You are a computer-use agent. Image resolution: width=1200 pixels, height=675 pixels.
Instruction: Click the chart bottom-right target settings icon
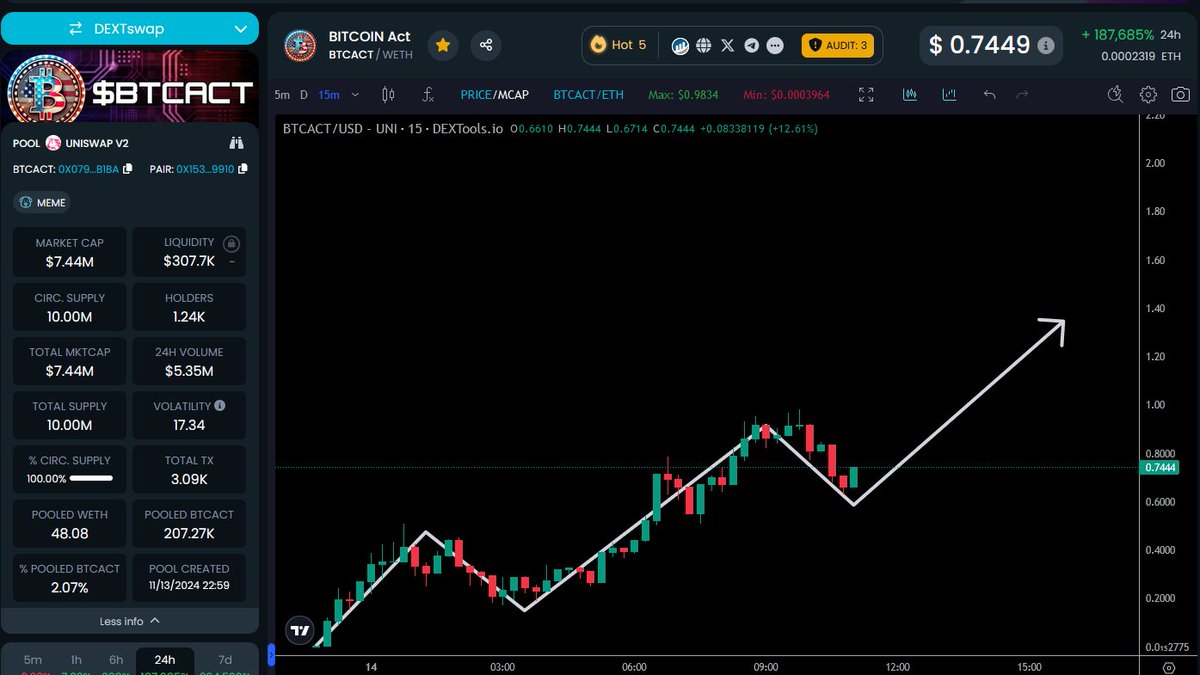tap(1169, 667)
